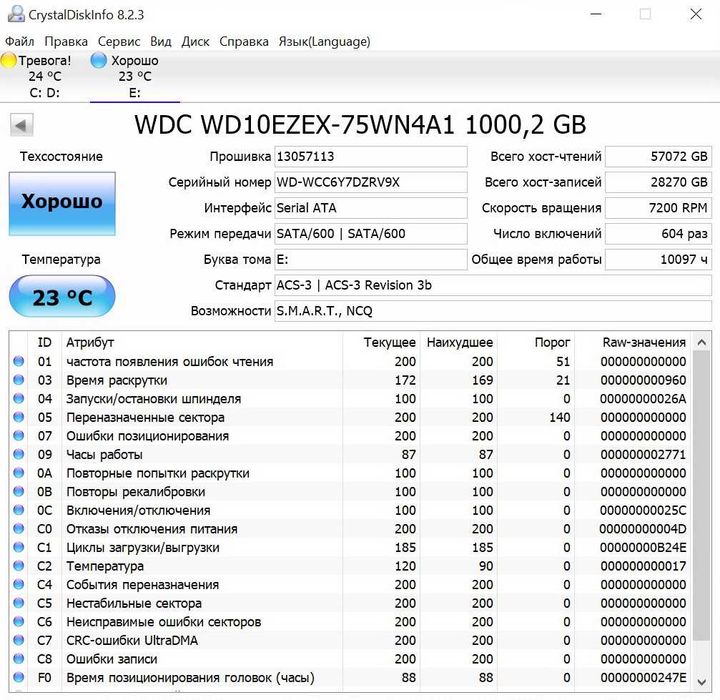Screen dimensions: 720x700
Task: Click status dot for attribute 01 row
Action: [19, 361]
